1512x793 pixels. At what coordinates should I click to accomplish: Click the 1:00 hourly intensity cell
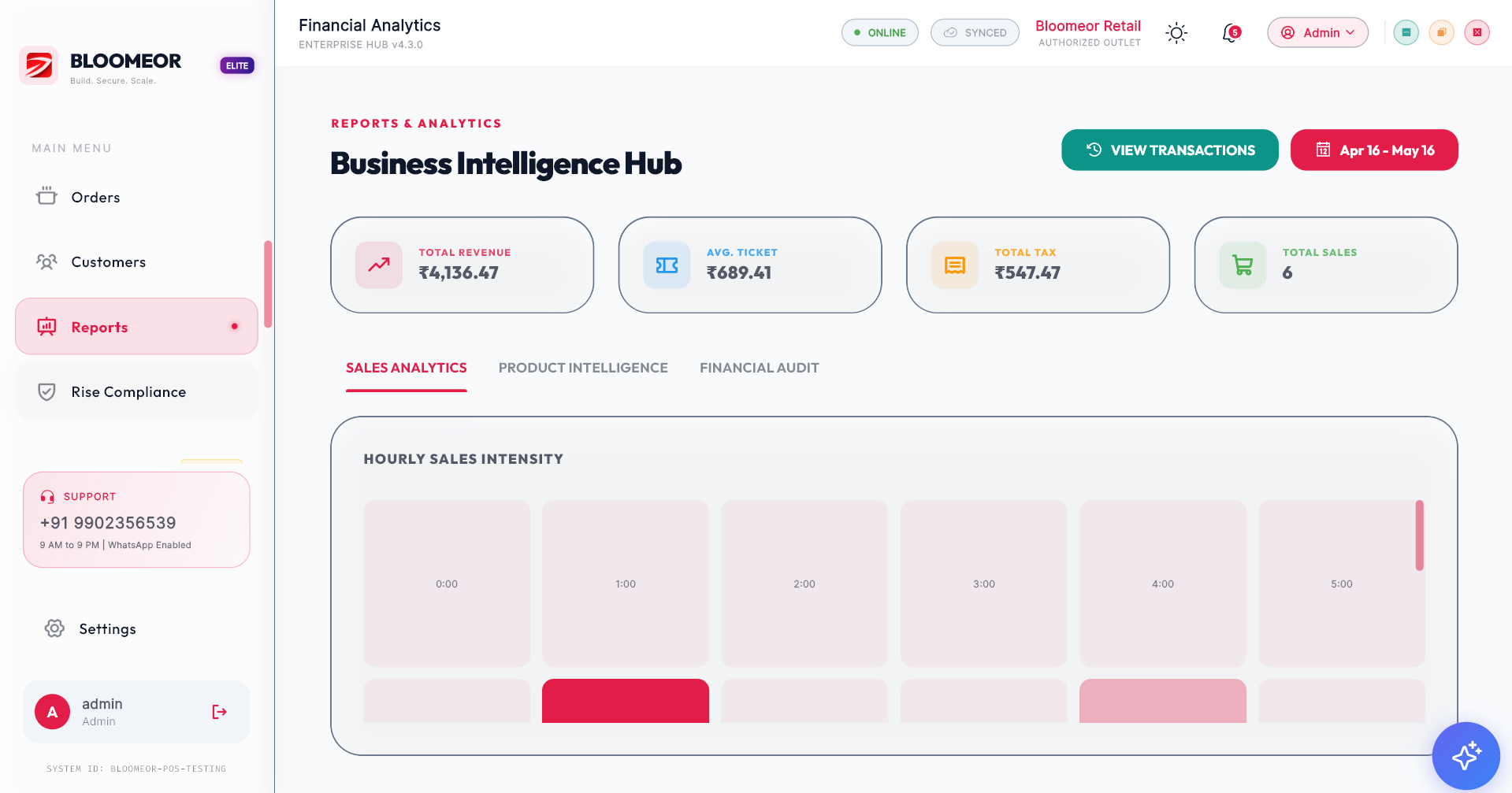[626, 584]
